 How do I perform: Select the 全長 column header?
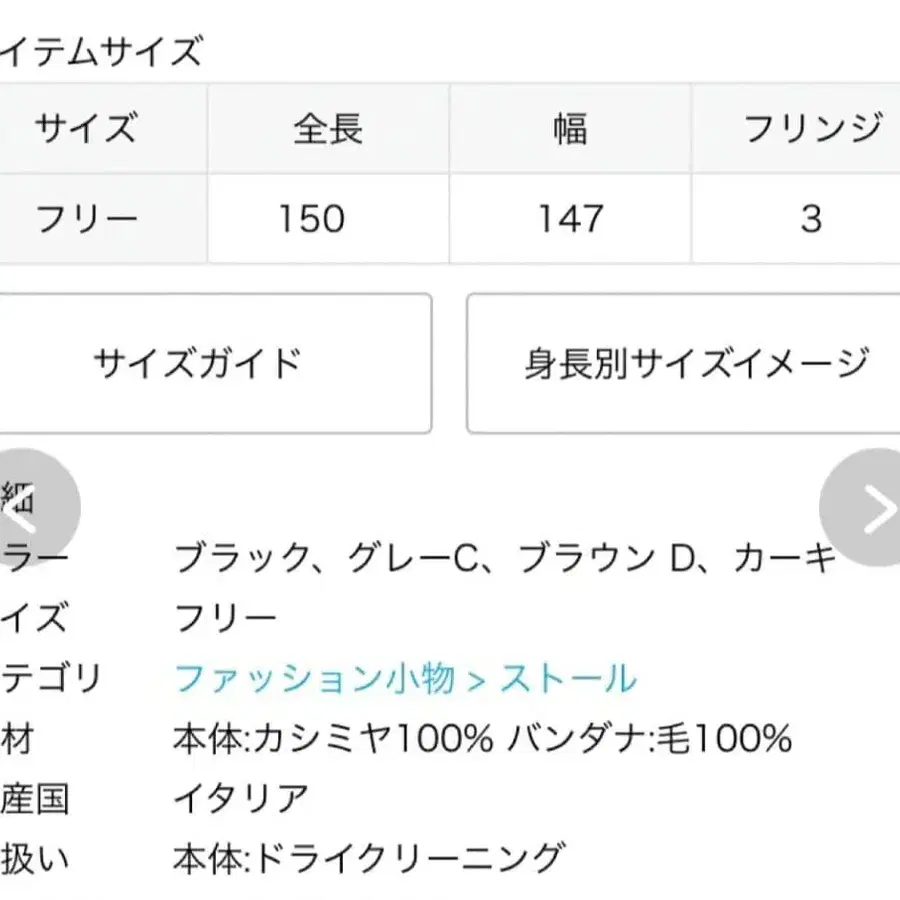click(x=328, y=128)
